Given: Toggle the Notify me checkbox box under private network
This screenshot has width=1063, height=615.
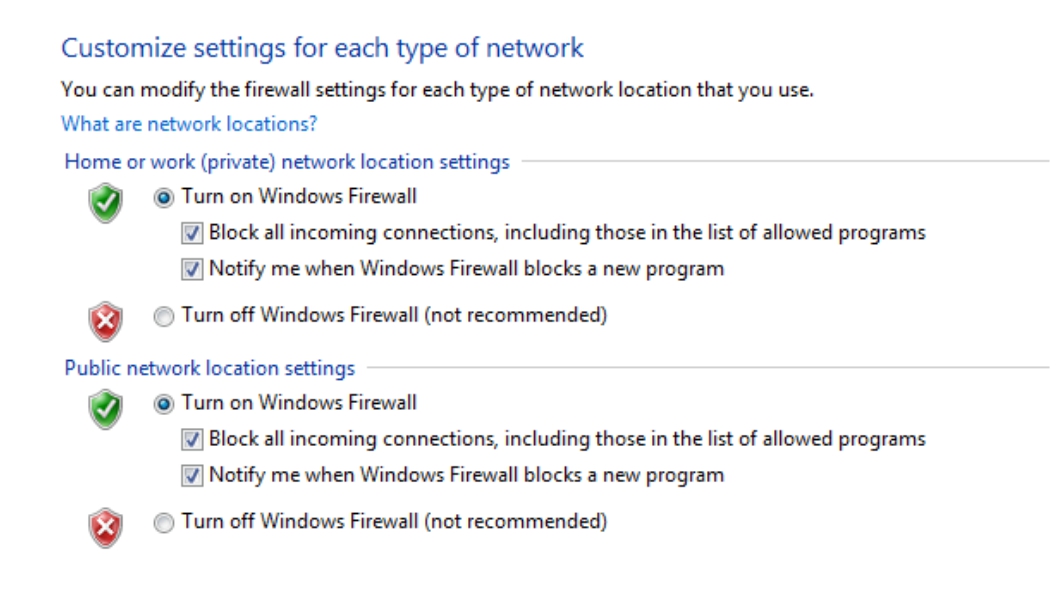Looking at the screenshot, I should coord(193,269).
